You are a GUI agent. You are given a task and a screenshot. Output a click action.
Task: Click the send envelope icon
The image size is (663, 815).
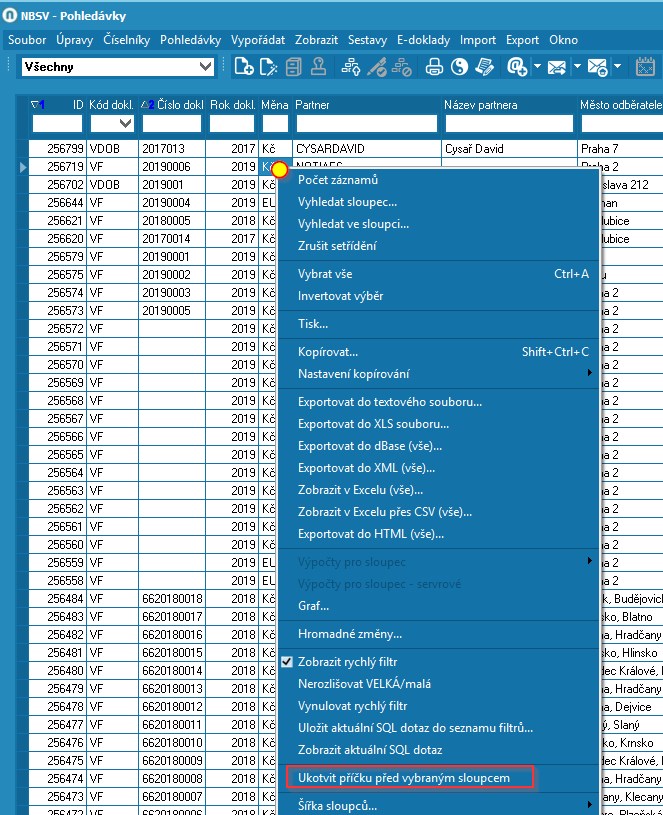556,67
